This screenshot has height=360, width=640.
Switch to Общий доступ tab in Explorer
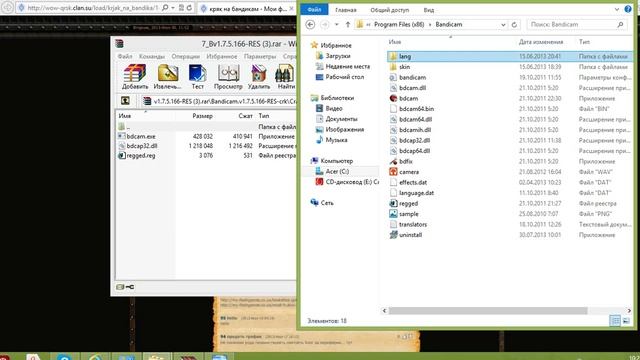pyautogui.click(x=389, y=10)
